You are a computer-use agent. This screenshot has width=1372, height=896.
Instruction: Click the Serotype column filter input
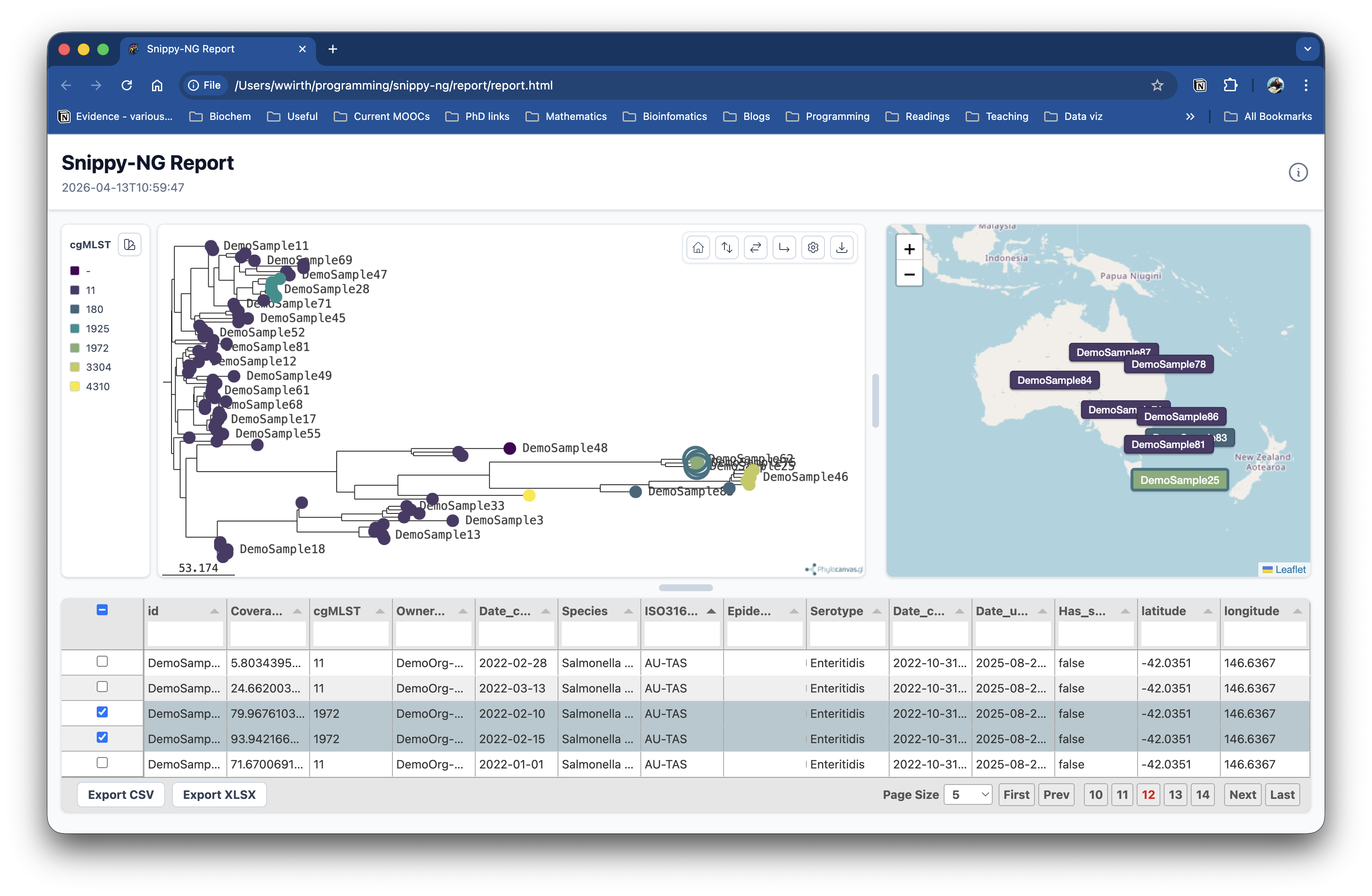[847, 634]
